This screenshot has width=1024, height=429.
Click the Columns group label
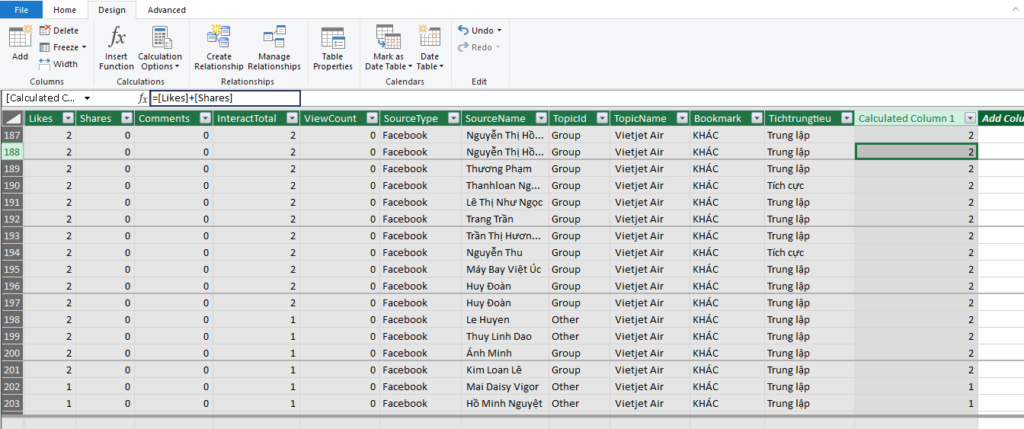point(47,82)
